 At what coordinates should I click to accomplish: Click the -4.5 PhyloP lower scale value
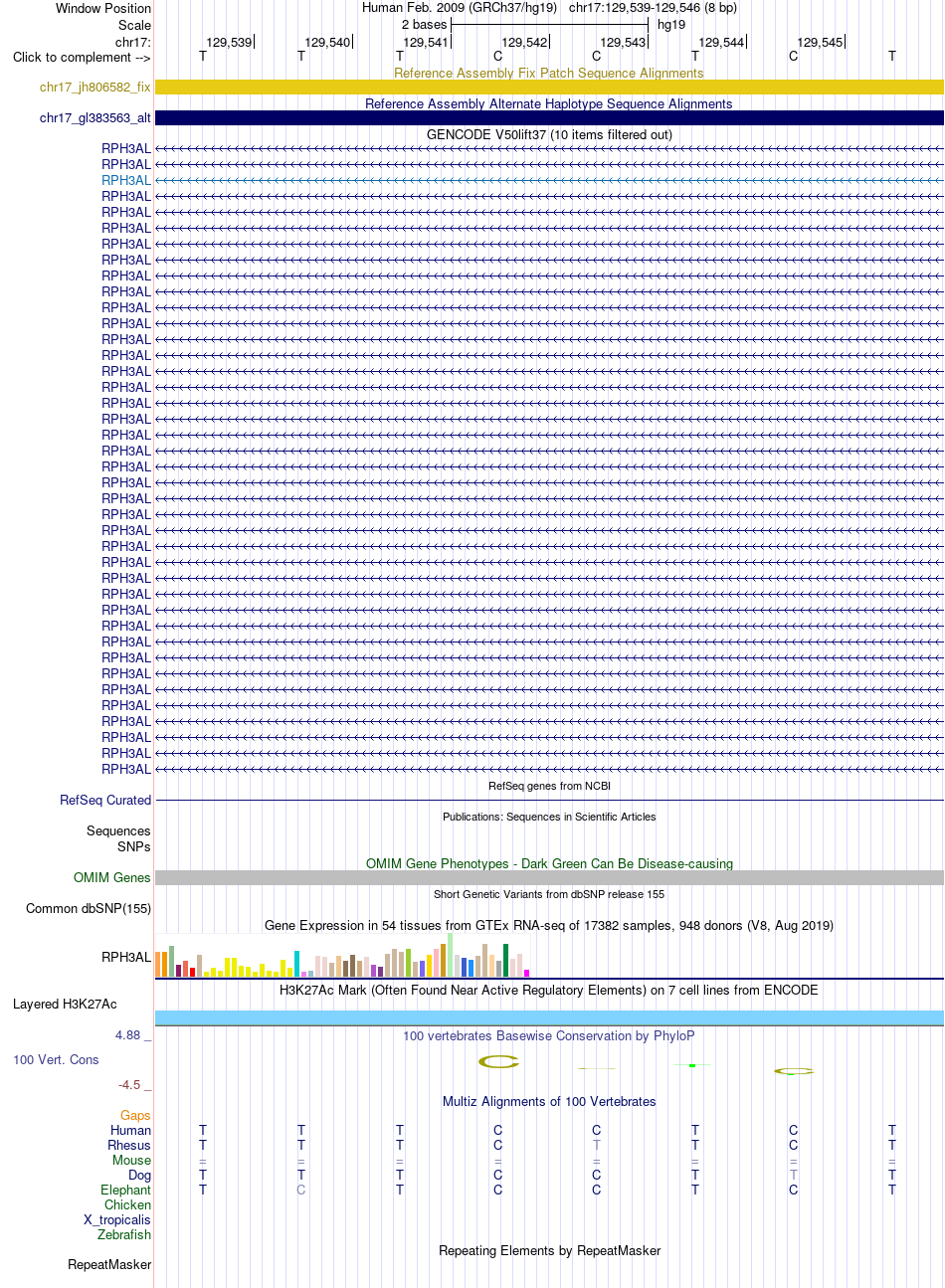pos(134,1085)
